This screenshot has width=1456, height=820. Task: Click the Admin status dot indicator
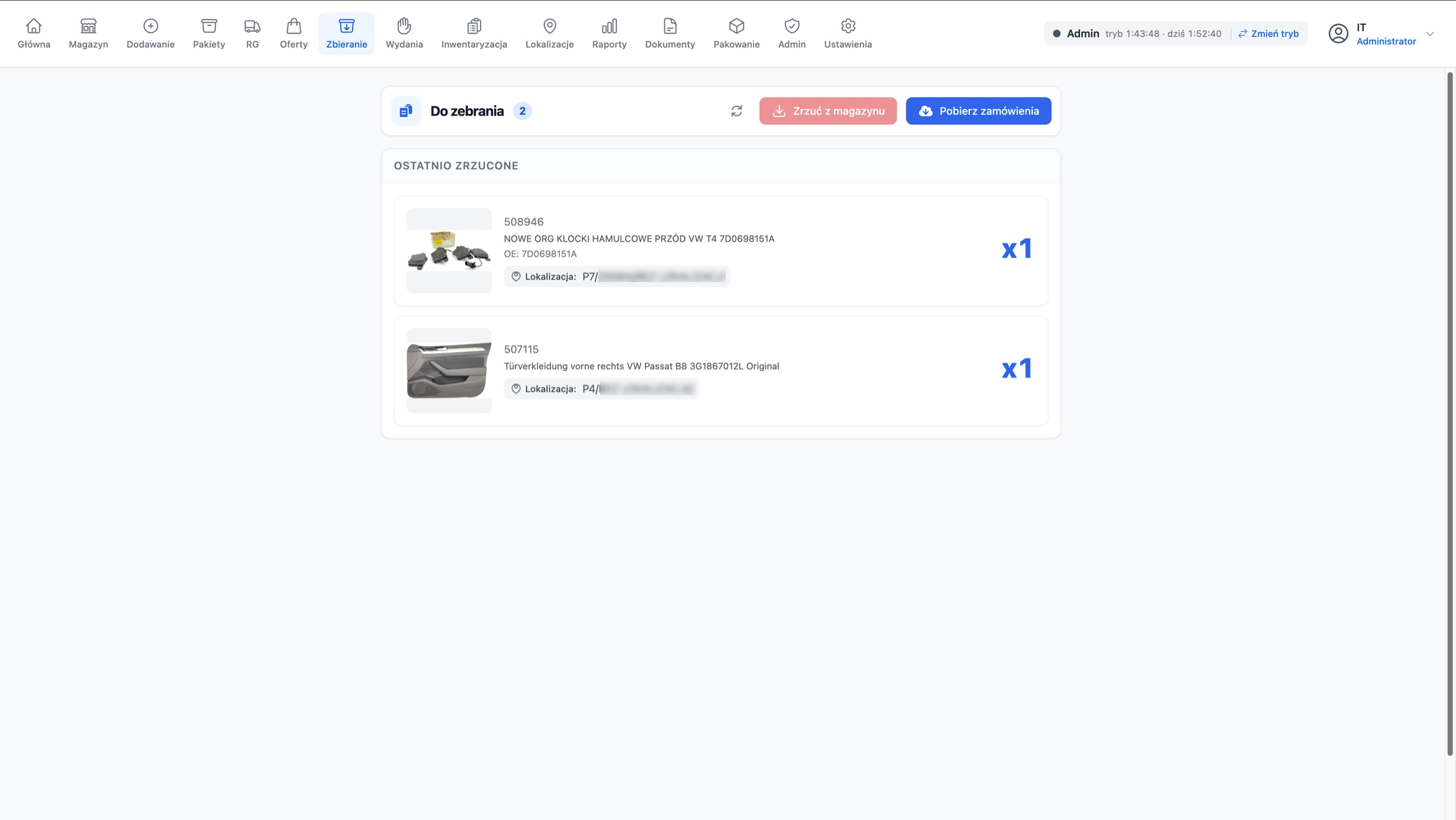[x=1056, y=34]
